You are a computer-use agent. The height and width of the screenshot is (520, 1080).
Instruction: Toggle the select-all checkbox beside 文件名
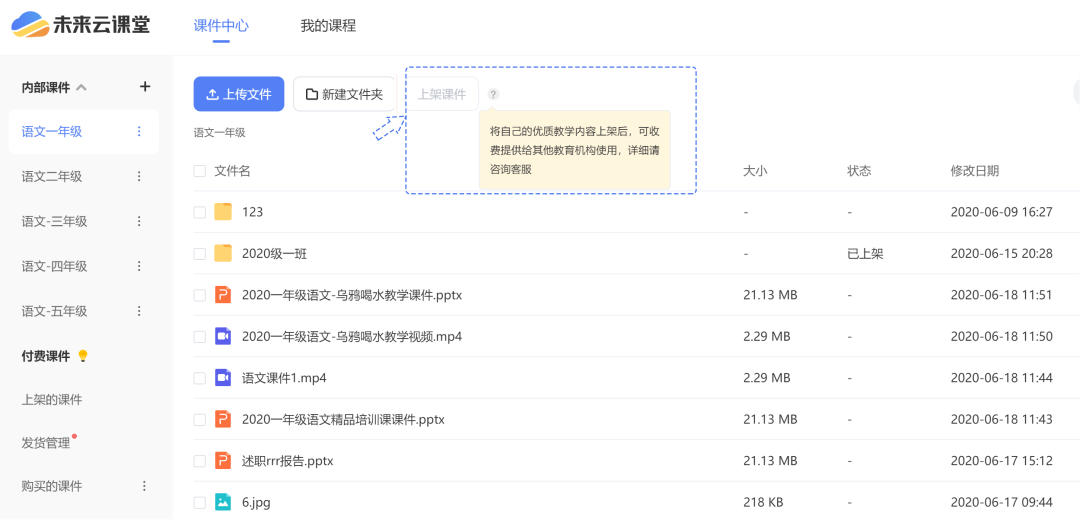tap(200, 171)
